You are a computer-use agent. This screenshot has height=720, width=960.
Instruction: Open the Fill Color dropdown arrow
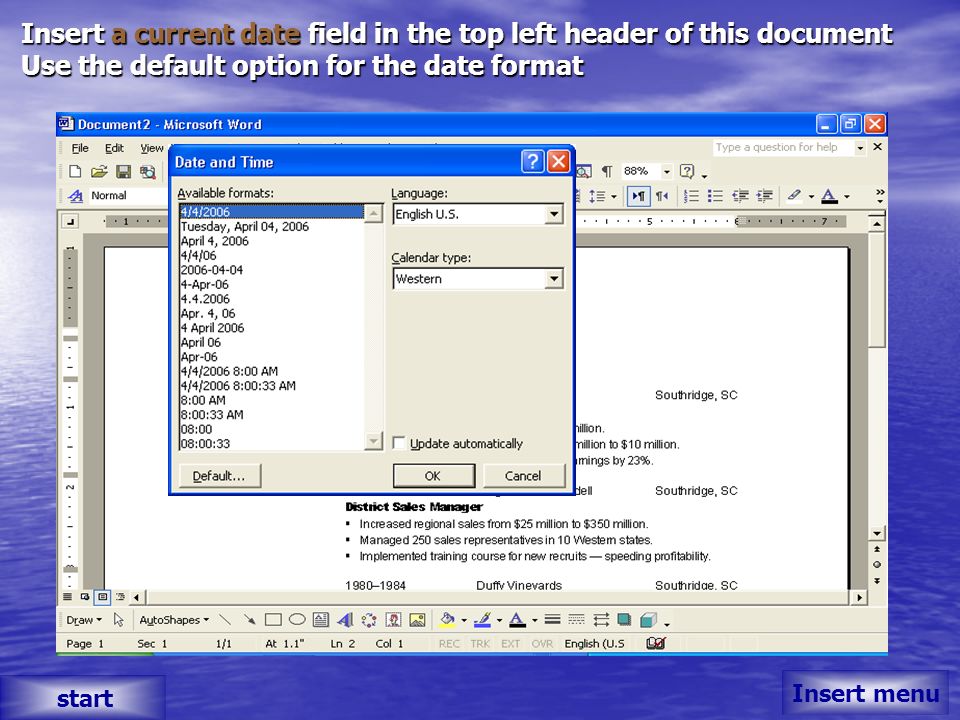[464, 621]
